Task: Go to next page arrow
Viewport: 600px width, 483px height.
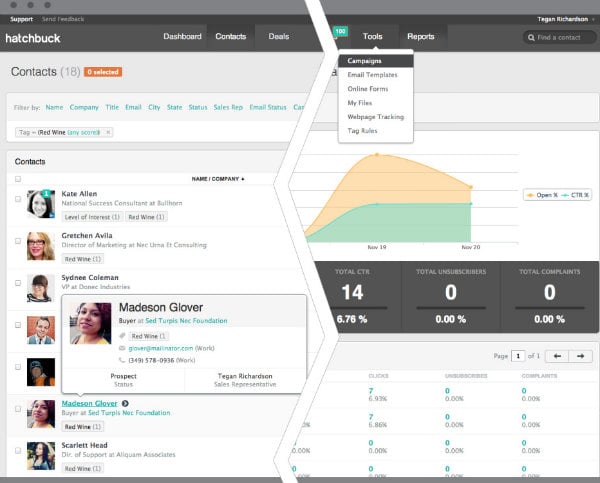Action: pyautogui.click(x=581, y=356)
